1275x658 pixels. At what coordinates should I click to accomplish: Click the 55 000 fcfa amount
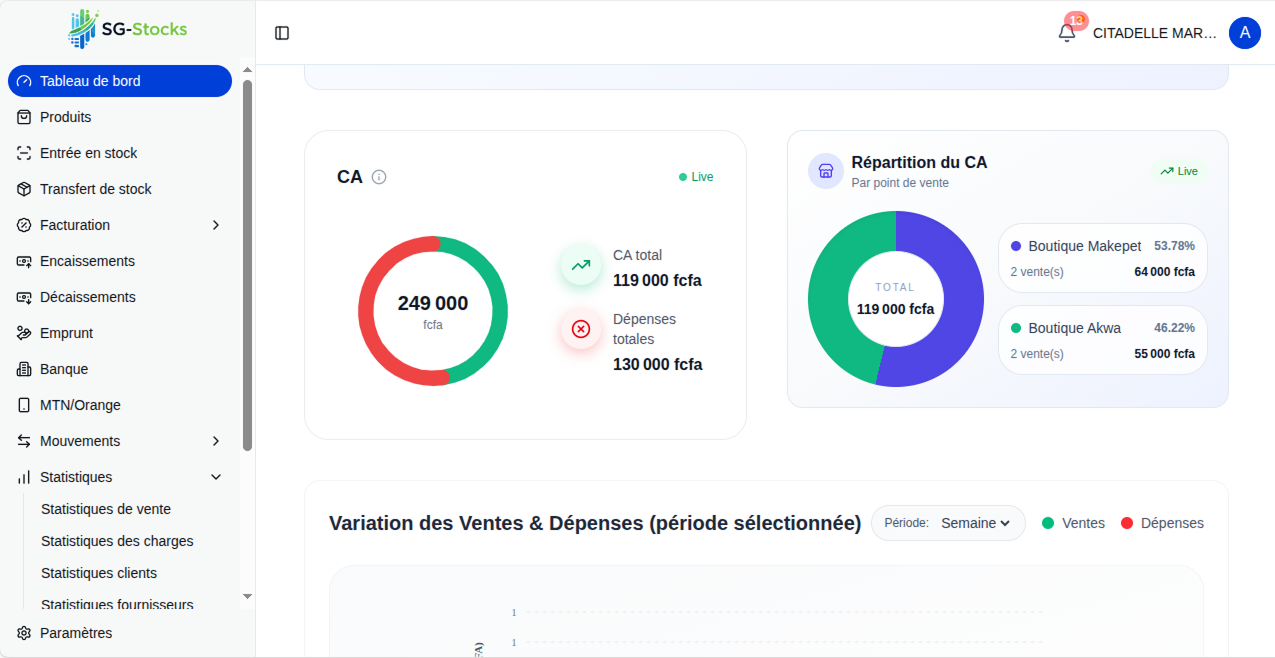(x=1164, y=354)
